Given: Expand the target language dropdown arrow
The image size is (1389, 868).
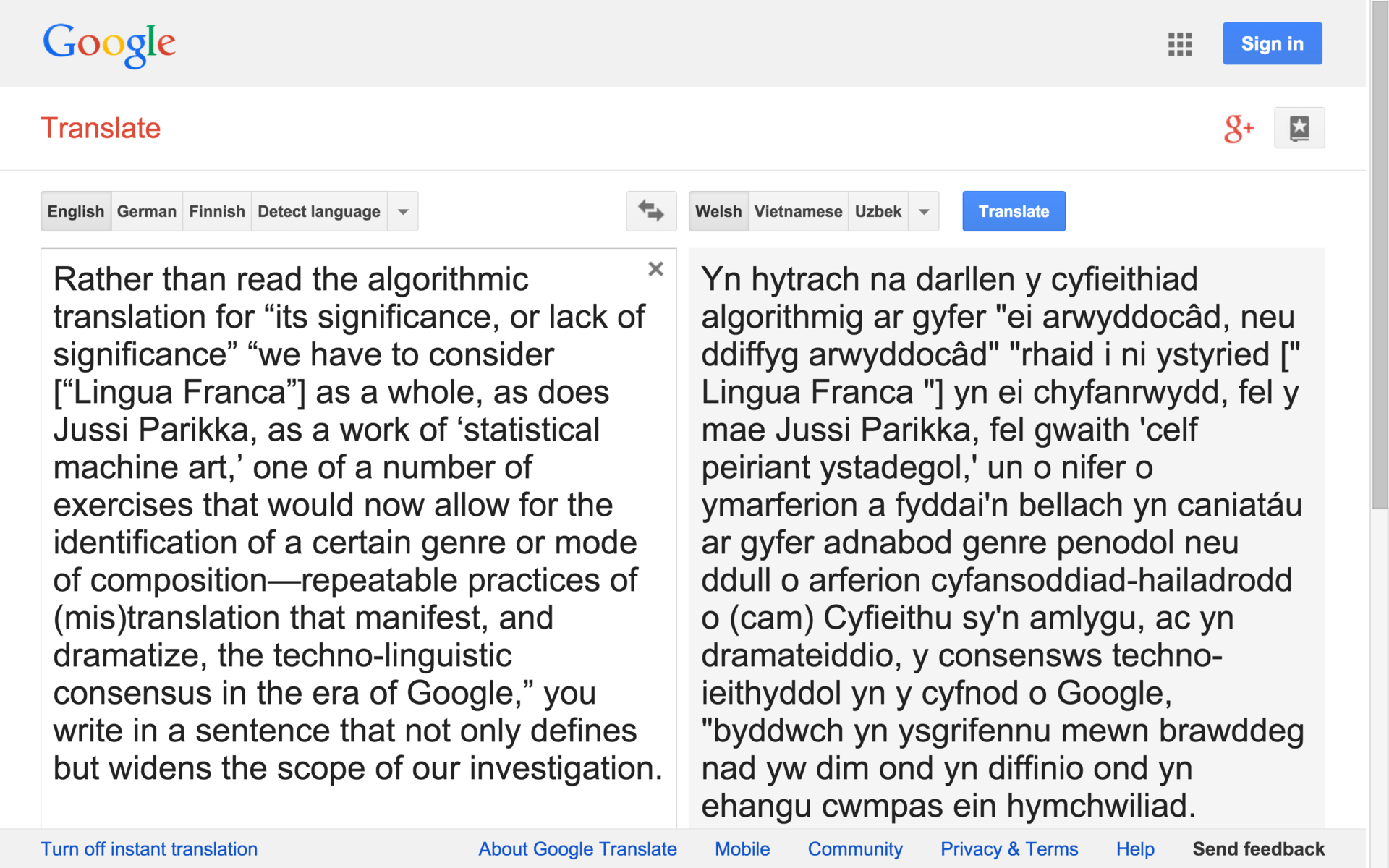Looking at the screenshot, I should 924,211.
